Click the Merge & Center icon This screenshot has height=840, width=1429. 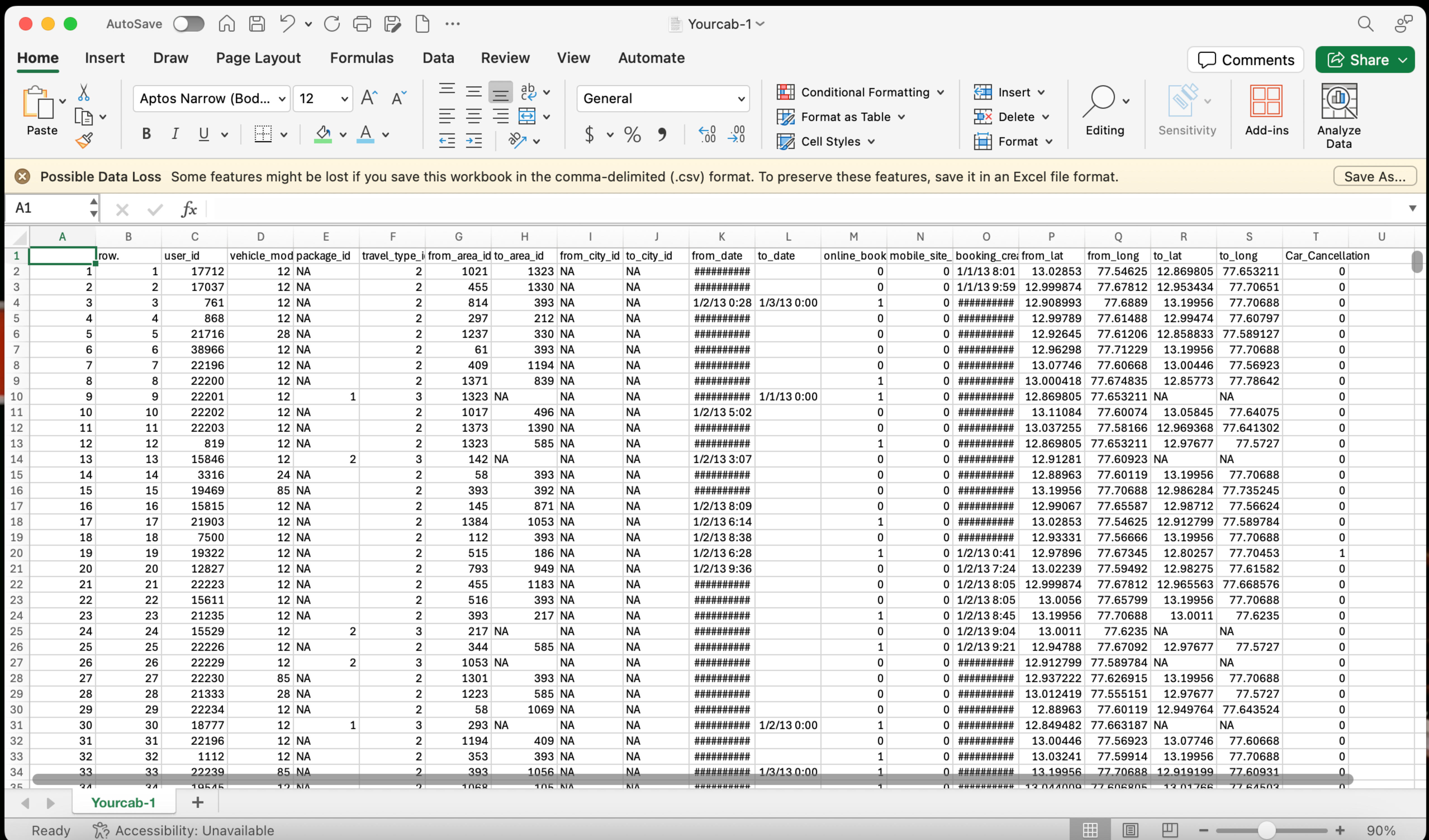pos(527,117)
